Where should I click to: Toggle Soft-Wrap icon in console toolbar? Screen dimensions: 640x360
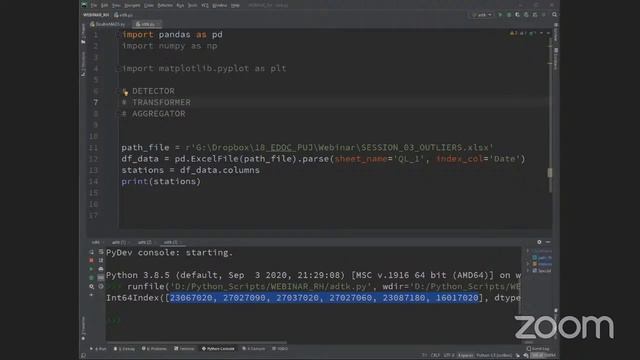tap(101, 252)
